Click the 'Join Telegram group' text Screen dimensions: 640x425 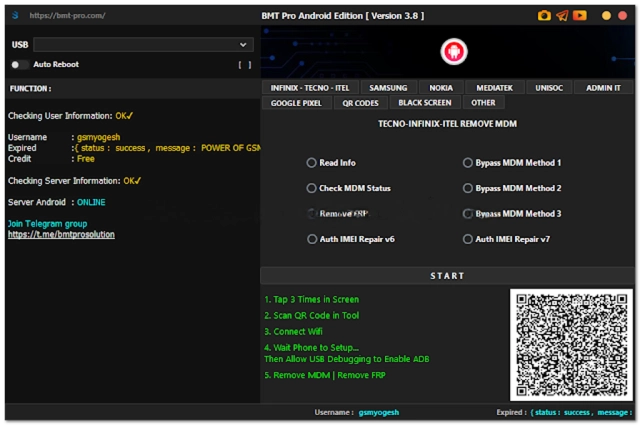[47, 224]
